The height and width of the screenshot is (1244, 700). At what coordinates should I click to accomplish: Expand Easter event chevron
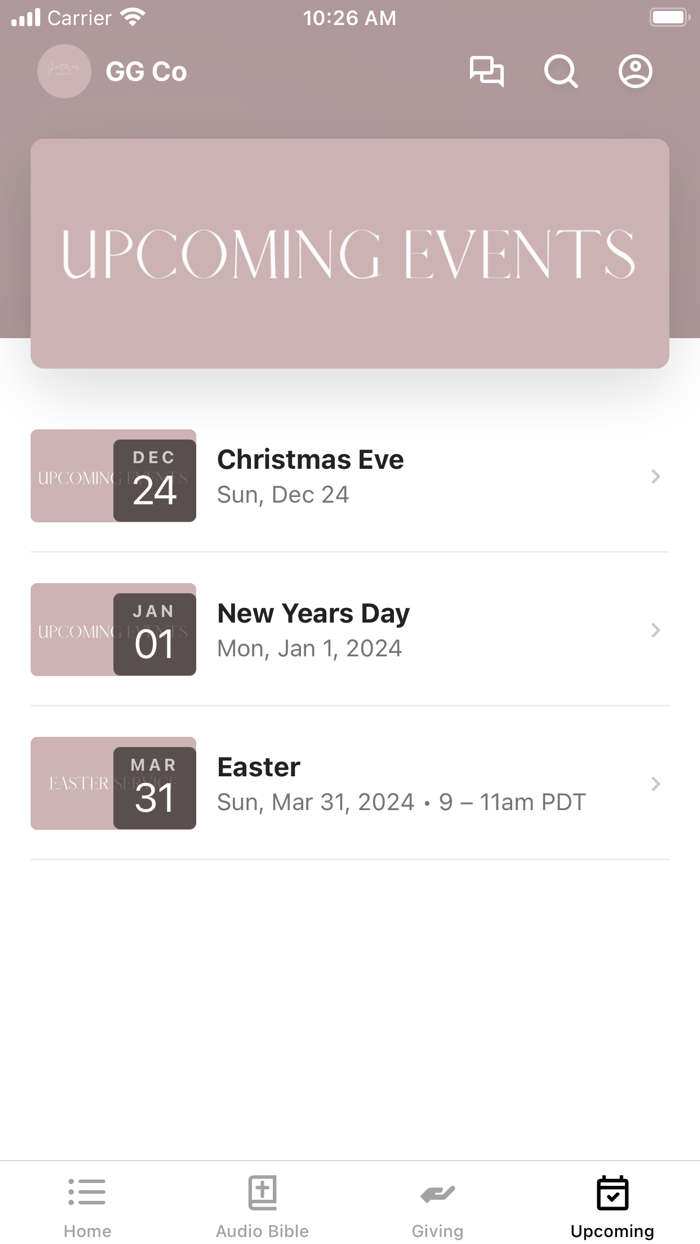pyautogui.click(x=656, y=784)
